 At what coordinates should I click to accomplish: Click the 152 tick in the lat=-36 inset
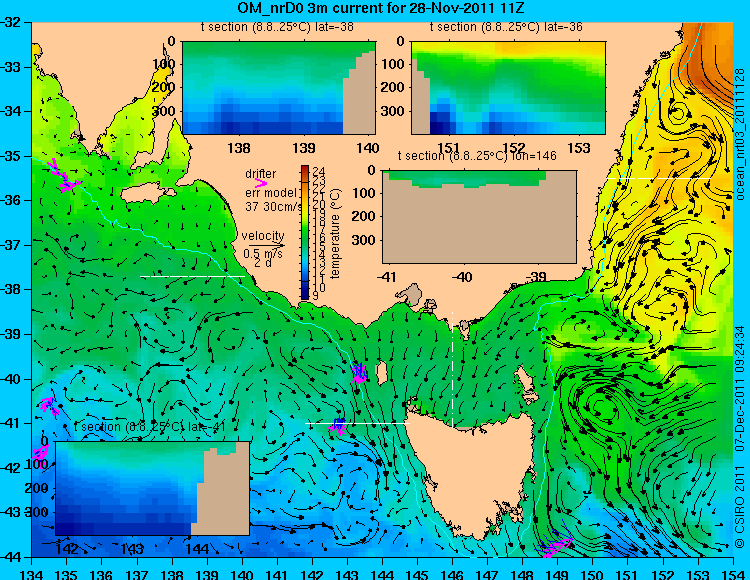click(x=515, y=148)
